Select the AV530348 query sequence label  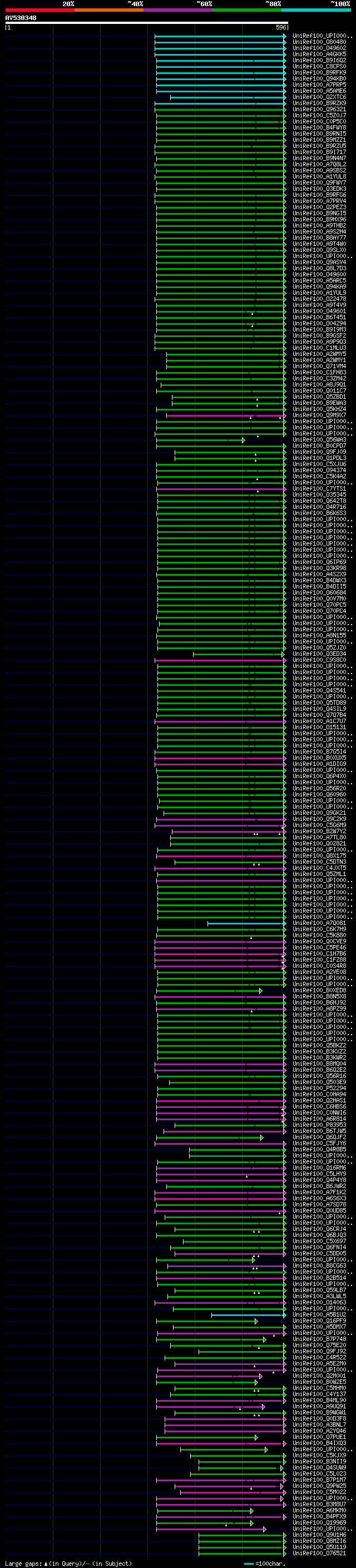[x=21, y=18]
